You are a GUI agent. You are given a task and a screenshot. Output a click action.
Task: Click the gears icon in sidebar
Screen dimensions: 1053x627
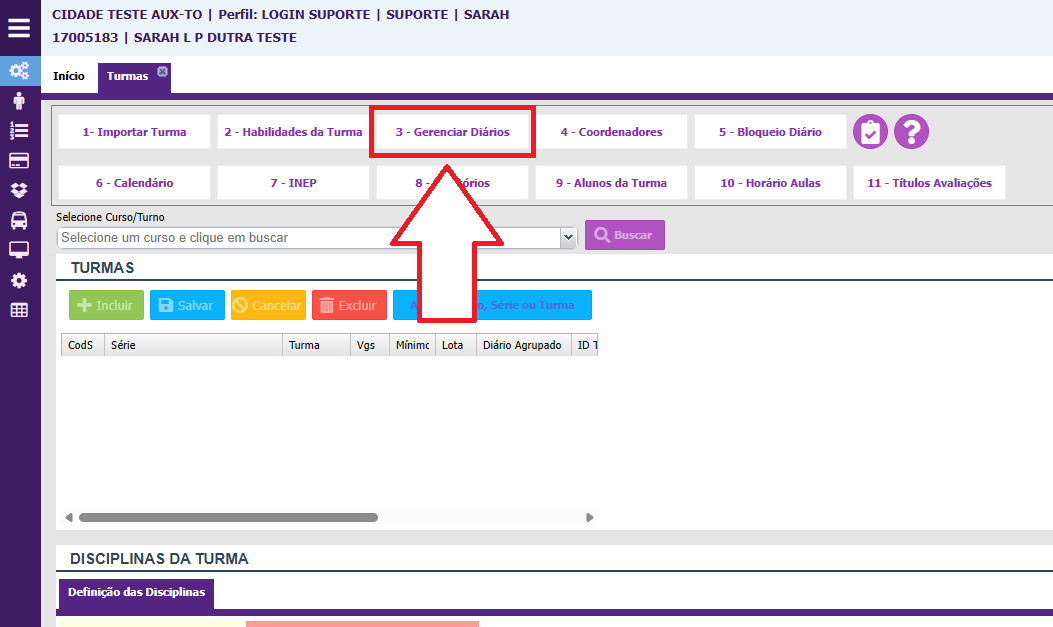(19, 71)
